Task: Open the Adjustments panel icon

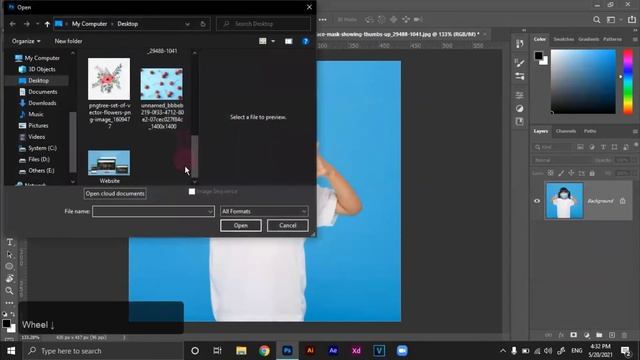Action: pos(520,109)
